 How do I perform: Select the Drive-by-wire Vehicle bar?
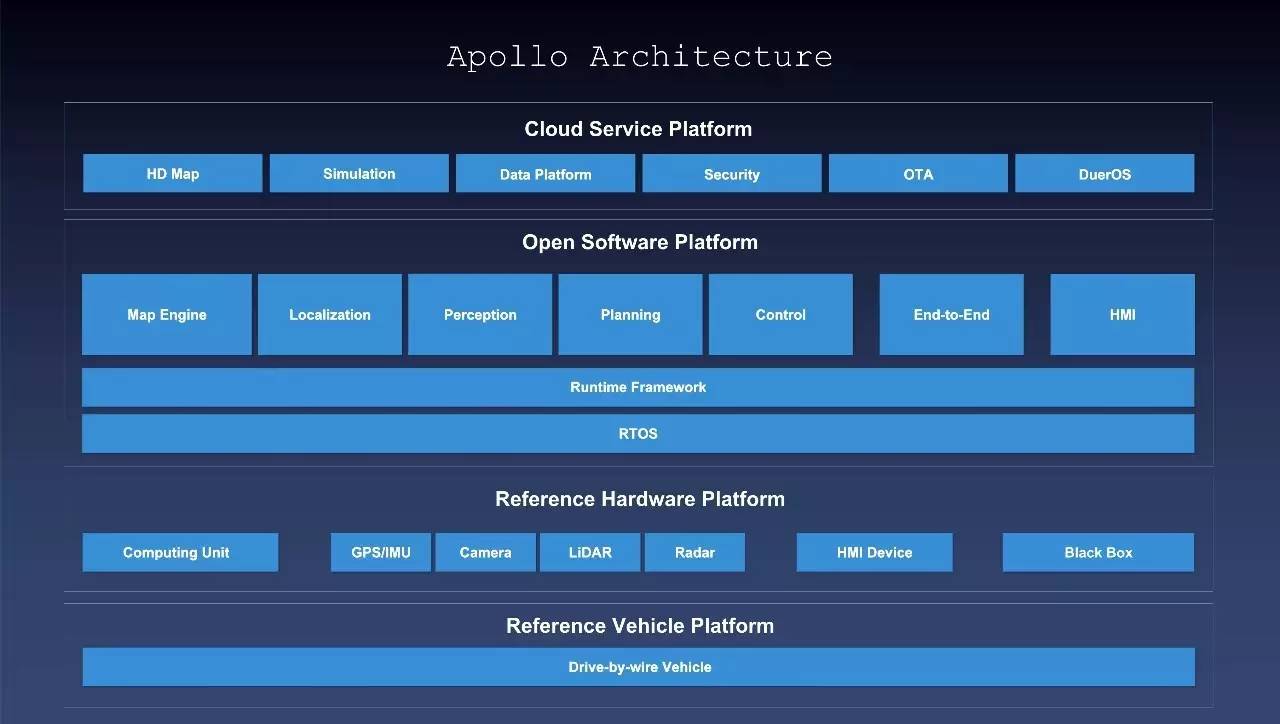638,667
